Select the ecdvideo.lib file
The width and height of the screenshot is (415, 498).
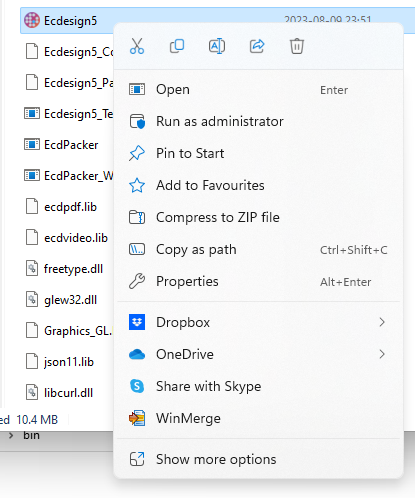pos(76,238)
